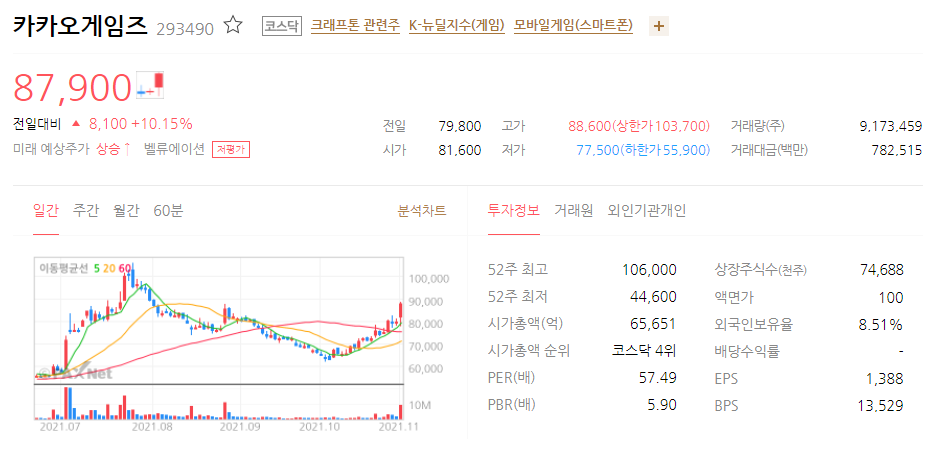Viewport: 932px width, 451px height.
Task: Open K-뉴딜지수(게임) theme link
Action: click(x=456, y=26)
